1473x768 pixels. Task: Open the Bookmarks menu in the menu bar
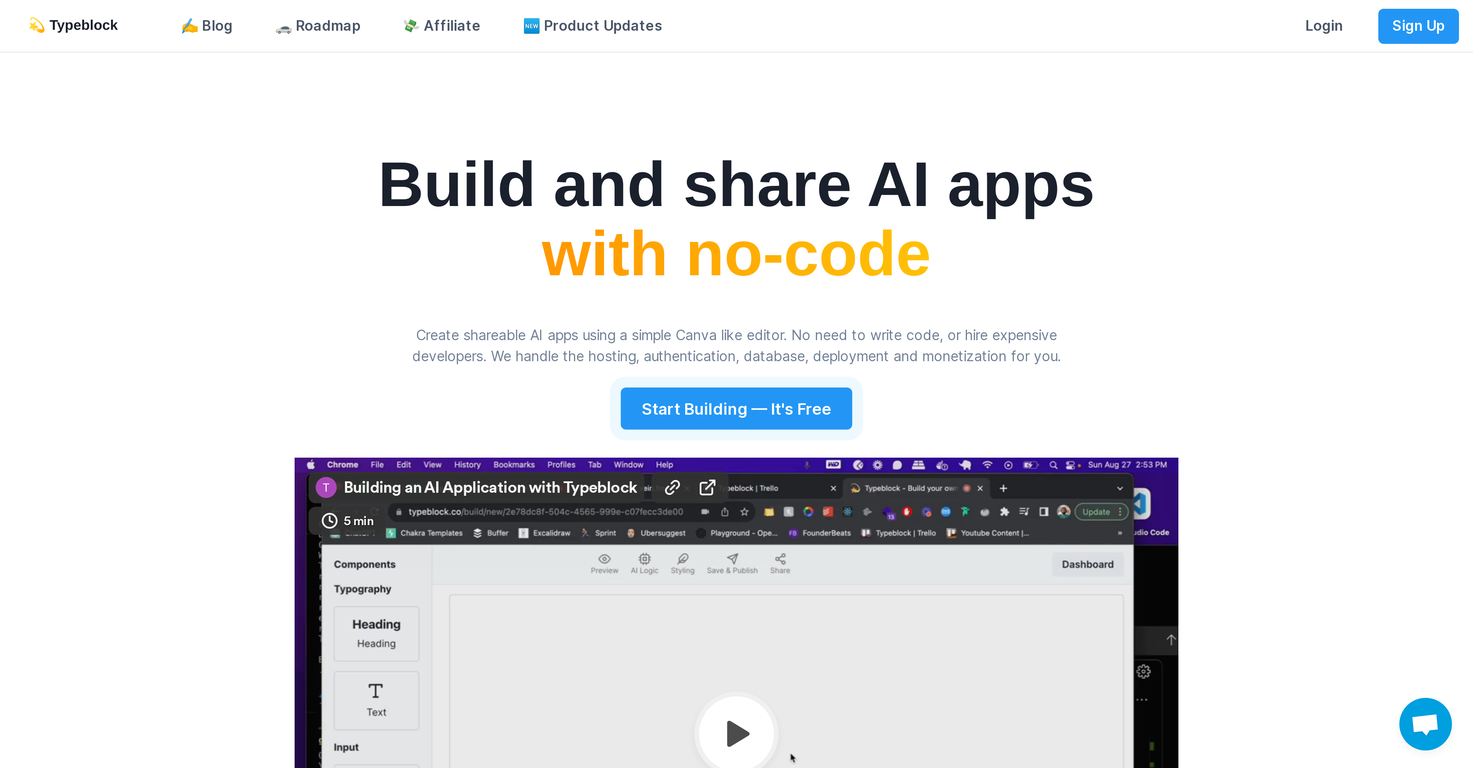[514, 464]
